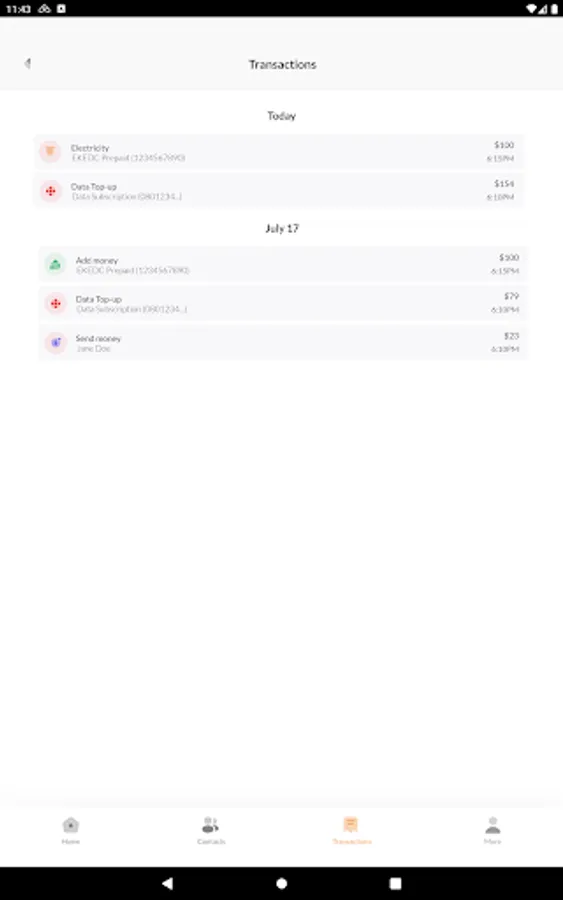Screen dimensions: 563x900
Task: Tap the Electricity transaction icon
Action: coord(50,152)
